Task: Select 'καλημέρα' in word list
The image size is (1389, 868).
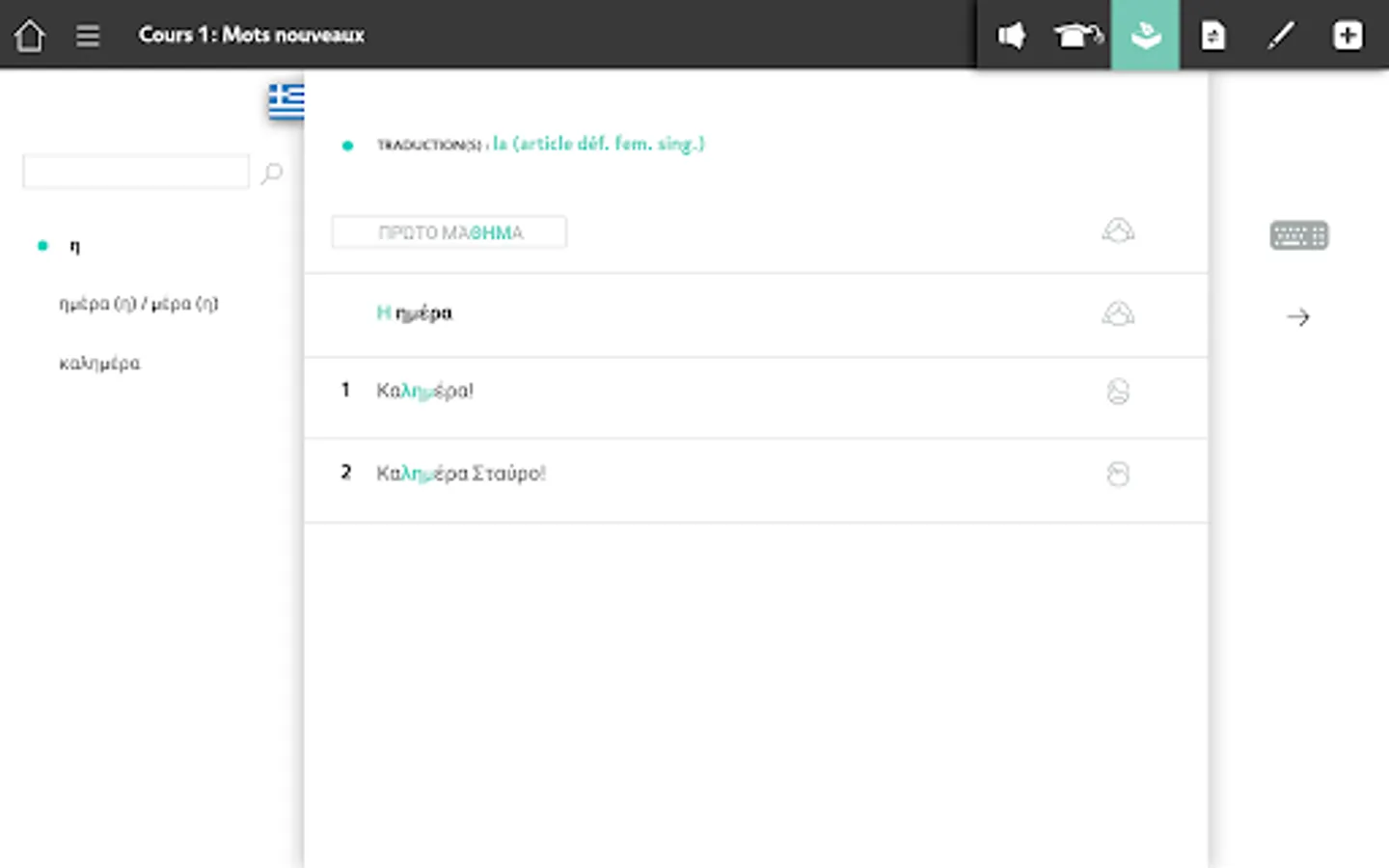Action: click(x=99, y=364)
